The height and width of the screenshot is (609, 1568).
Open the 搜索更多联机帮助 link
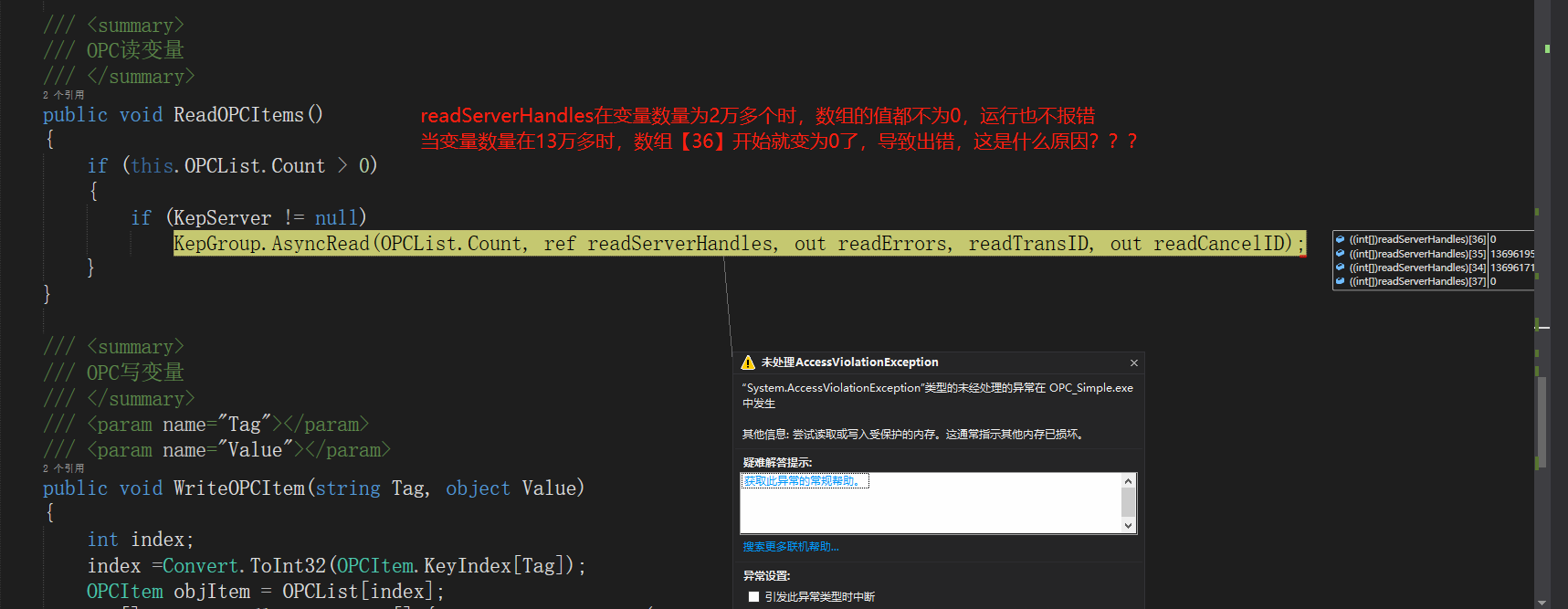pyautogui.click(x=791, y=547)
